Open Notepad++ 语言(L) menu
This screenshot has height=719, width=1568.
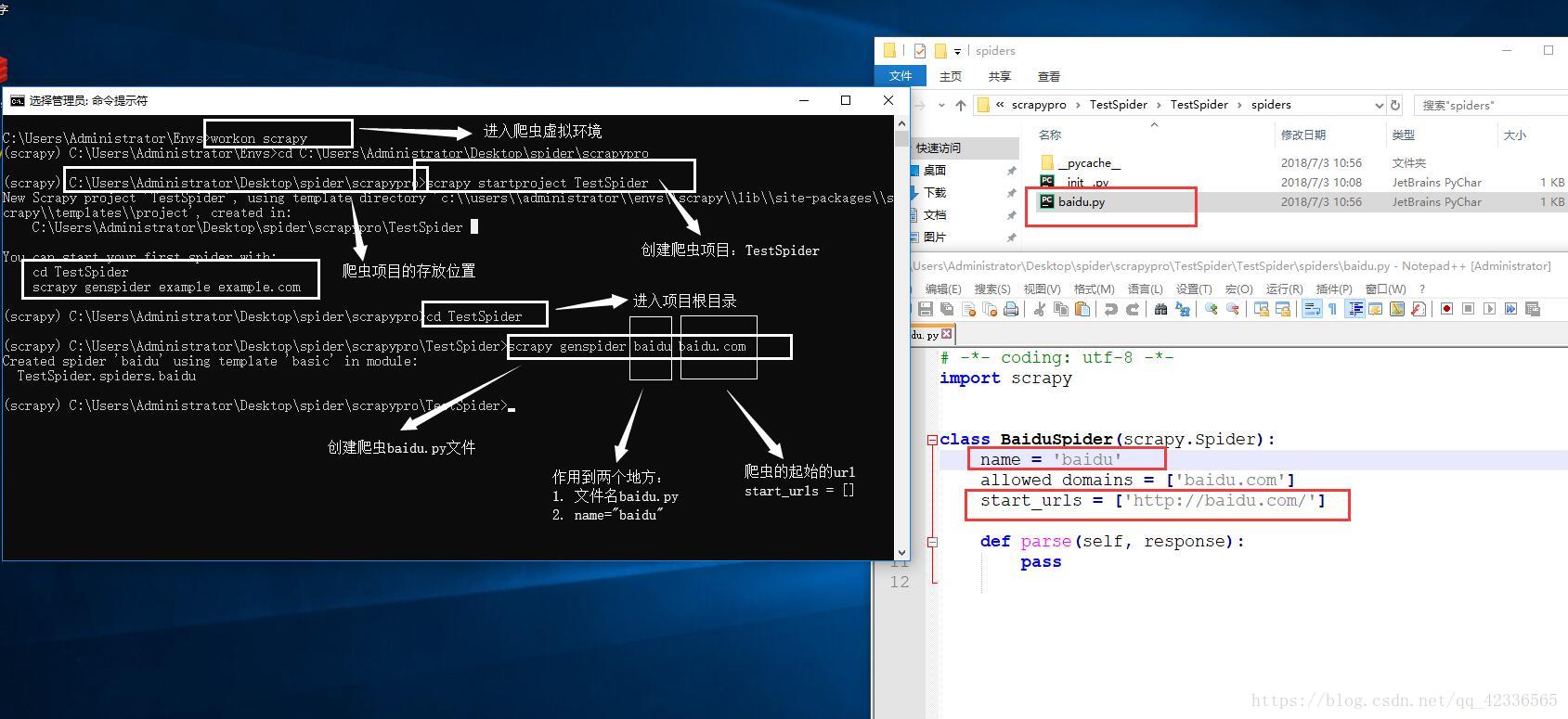tap(1144, 289)
